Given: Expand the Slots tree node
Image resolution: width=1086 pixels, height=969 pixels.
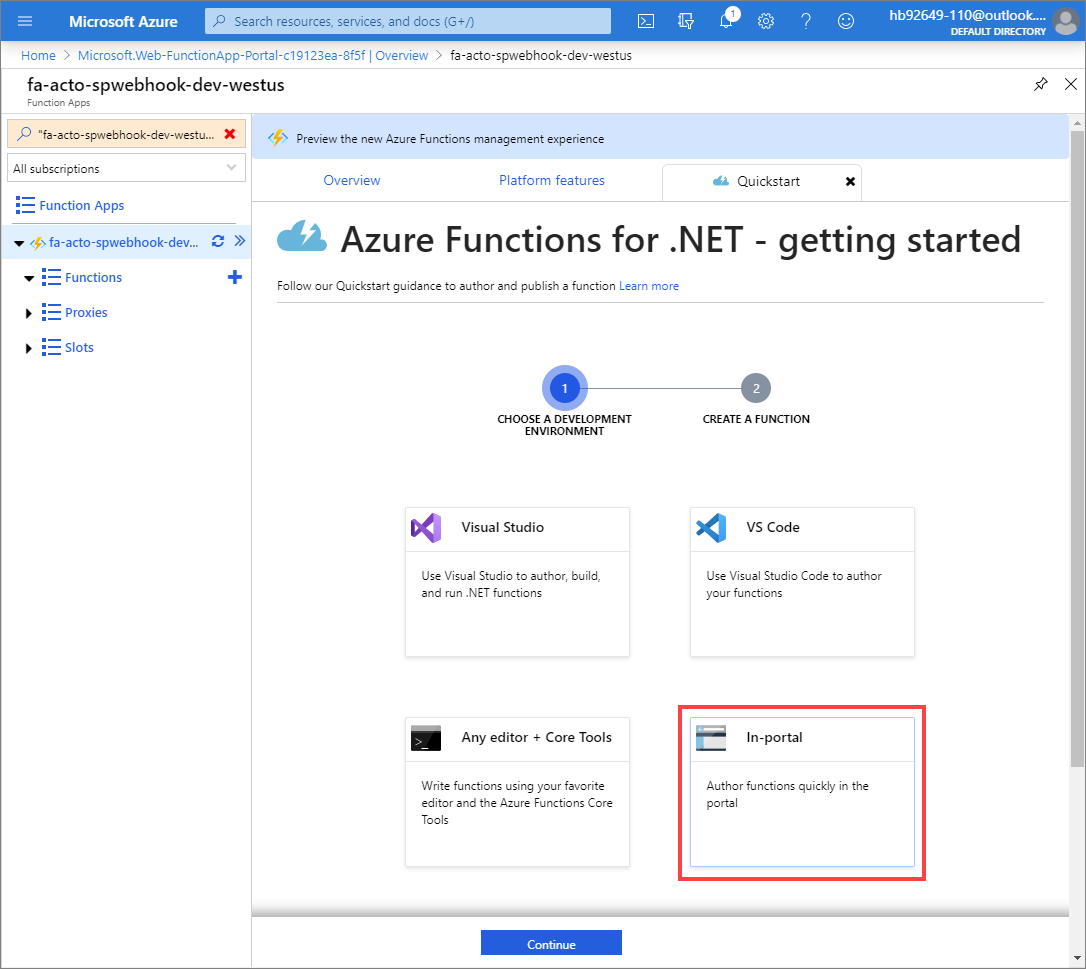Looking at the screenshot, I should point(28,348).
